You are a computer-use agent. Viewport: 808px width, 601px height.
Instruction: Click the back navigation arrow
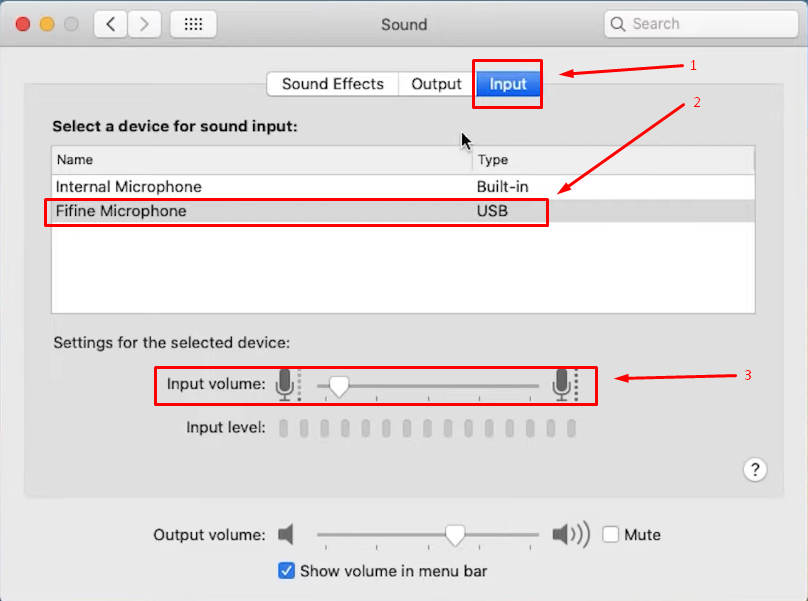(x=111, y=24)
